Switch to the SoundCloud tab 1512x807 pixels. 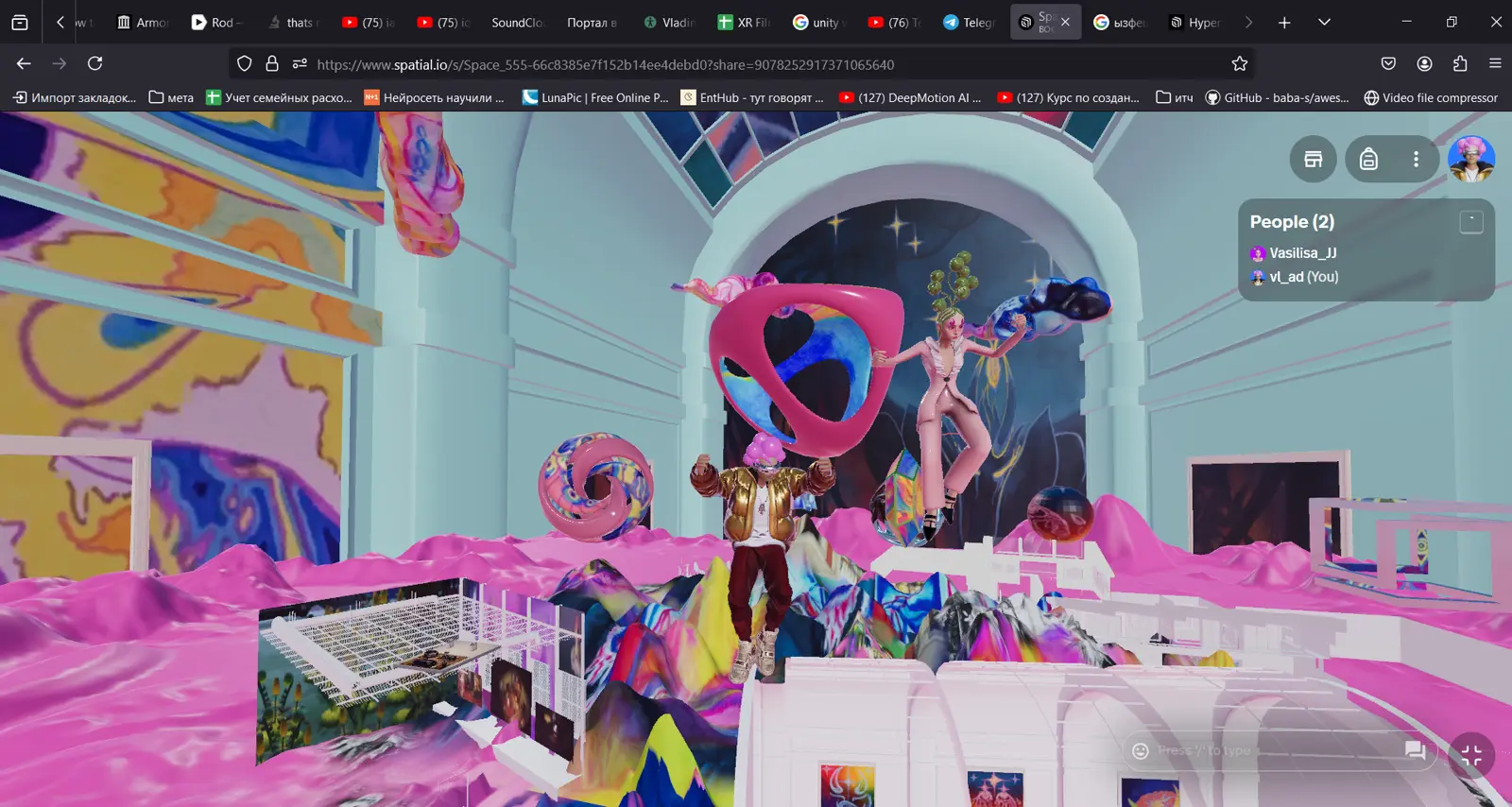517,22
